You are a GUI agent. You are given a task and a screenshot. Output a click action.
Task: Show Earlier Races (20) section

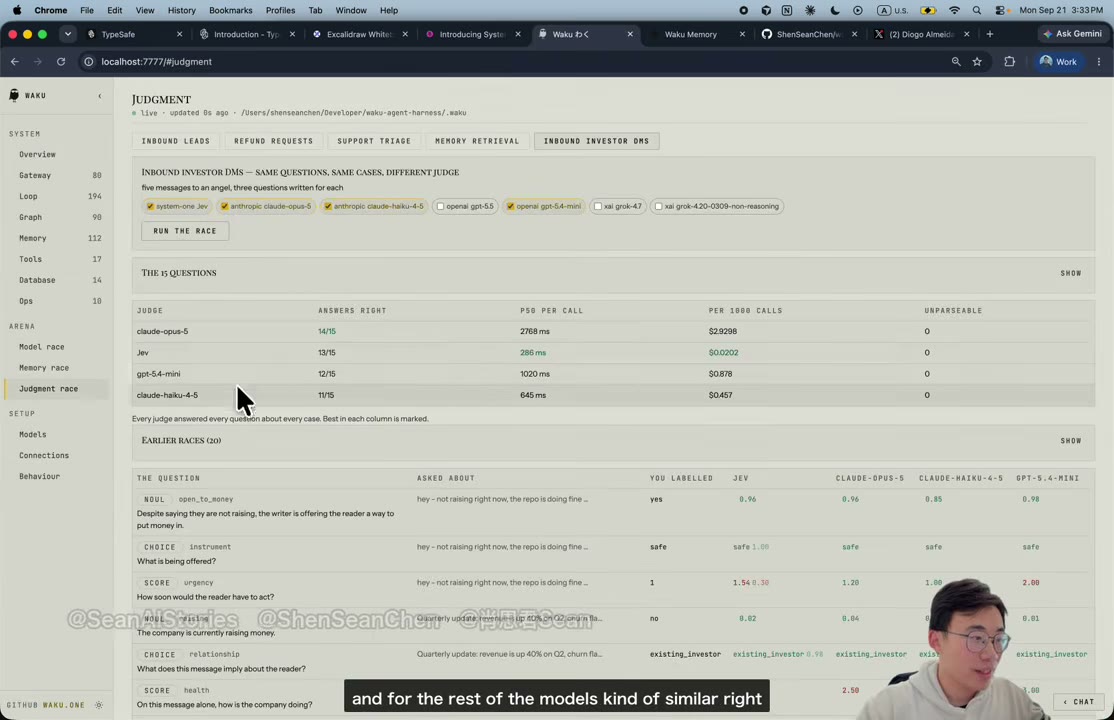(x=1071, y=441)
